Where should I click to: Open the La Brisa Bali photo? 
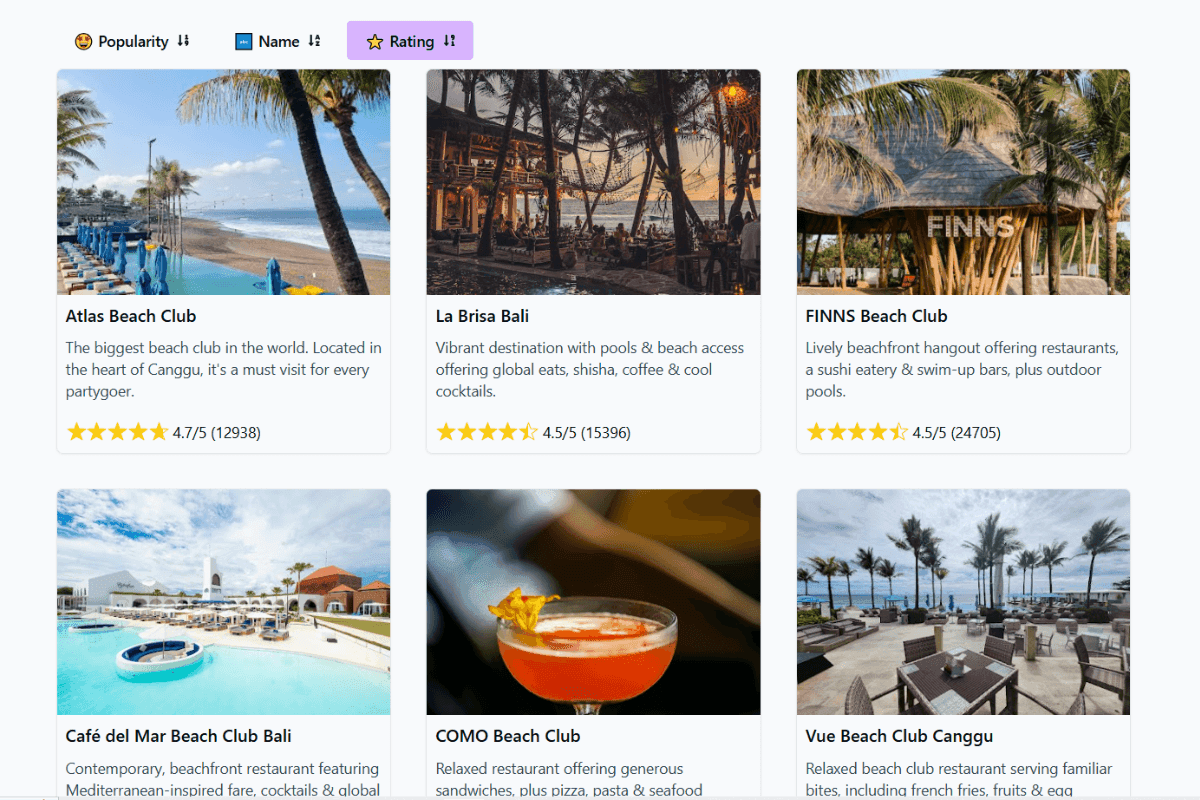click(593, 182)
